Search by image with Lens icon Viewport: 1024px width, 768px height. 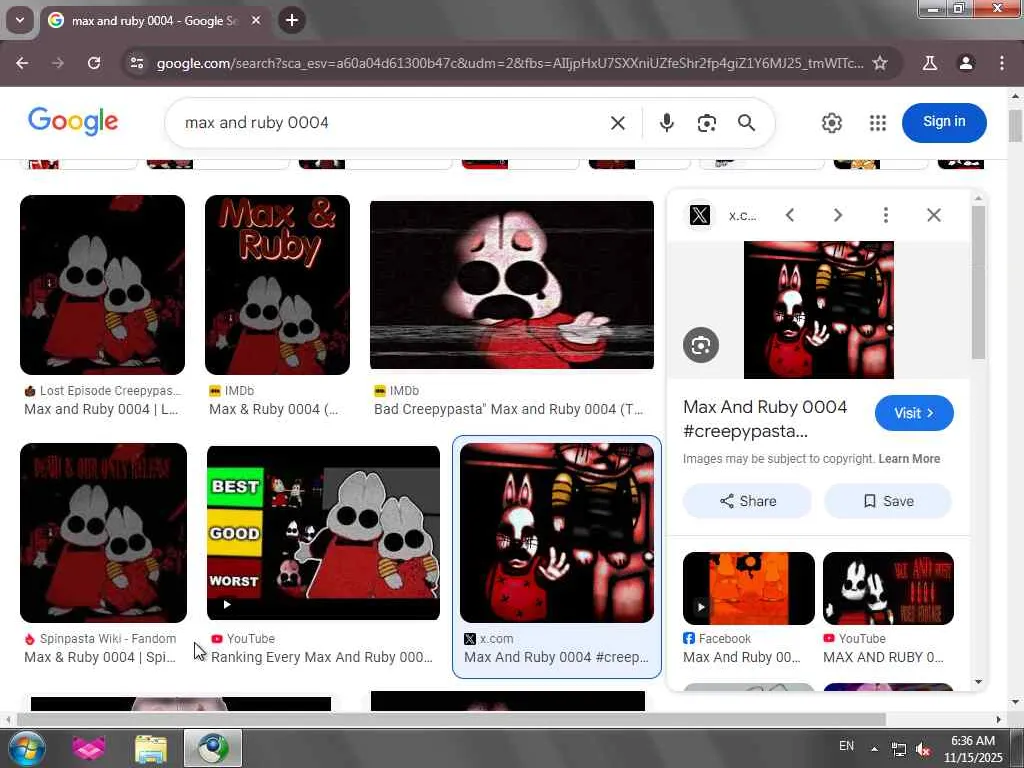point(707,123)
